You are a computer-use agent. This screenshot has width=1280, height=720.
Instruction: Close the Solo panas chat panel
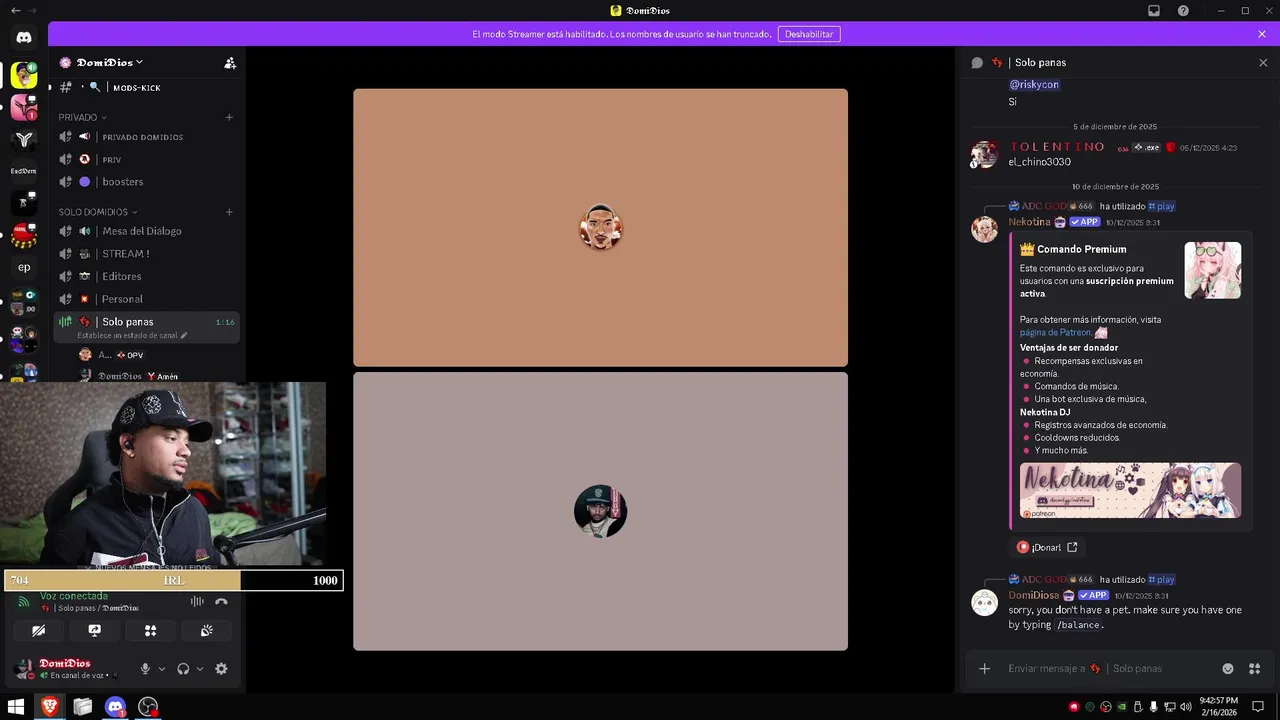(1263, 62)
